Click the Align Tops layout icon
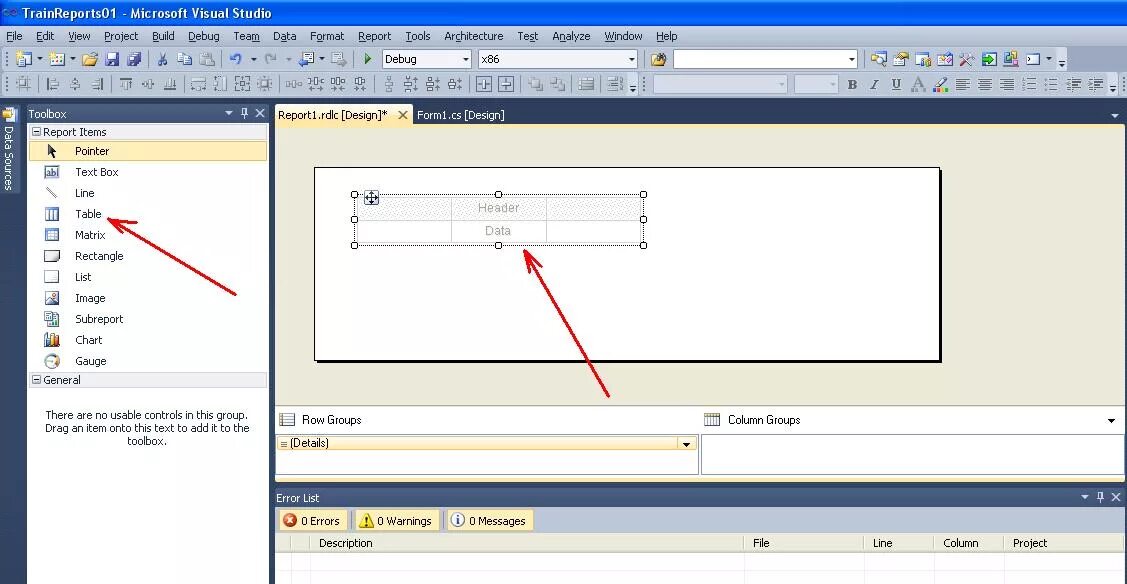The width and height of the screenshot is (1127, 584). (126, 84)
